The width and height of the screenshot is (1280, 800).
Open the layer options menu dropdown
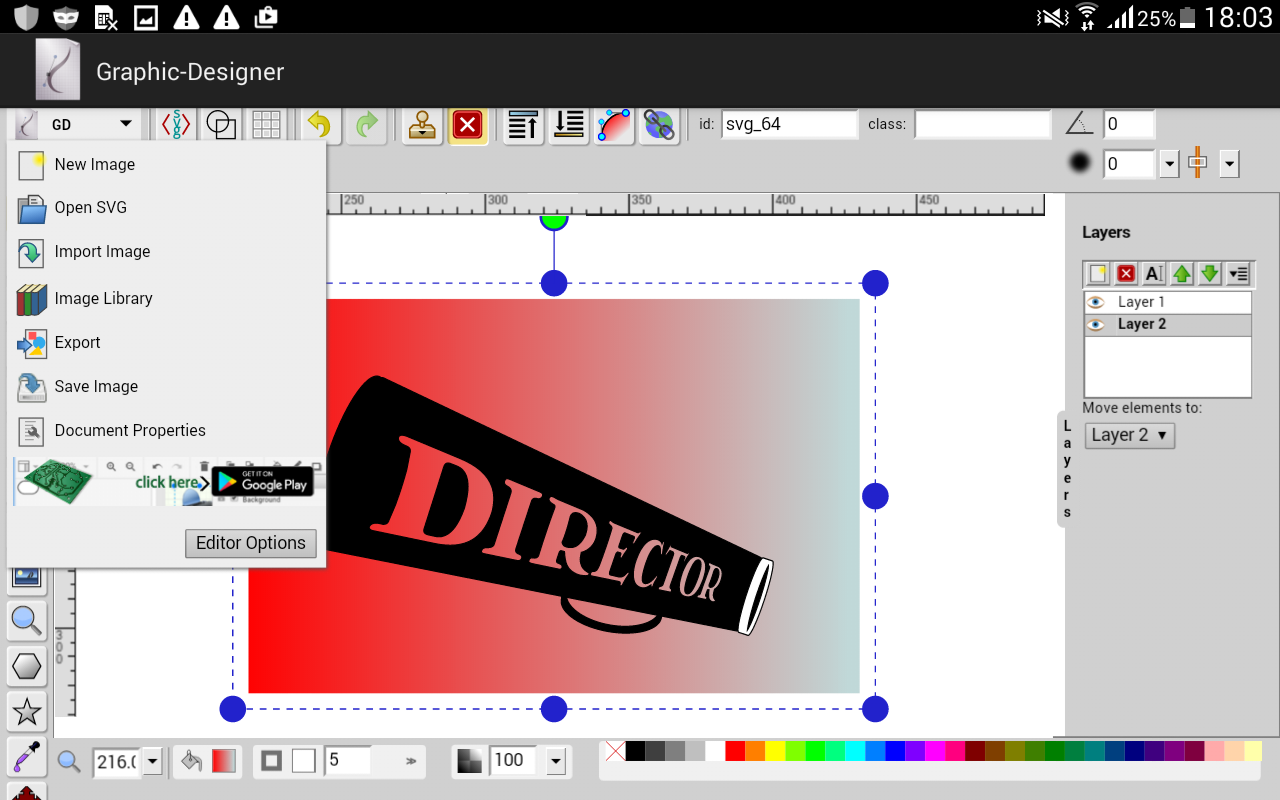pos(1238,274)
